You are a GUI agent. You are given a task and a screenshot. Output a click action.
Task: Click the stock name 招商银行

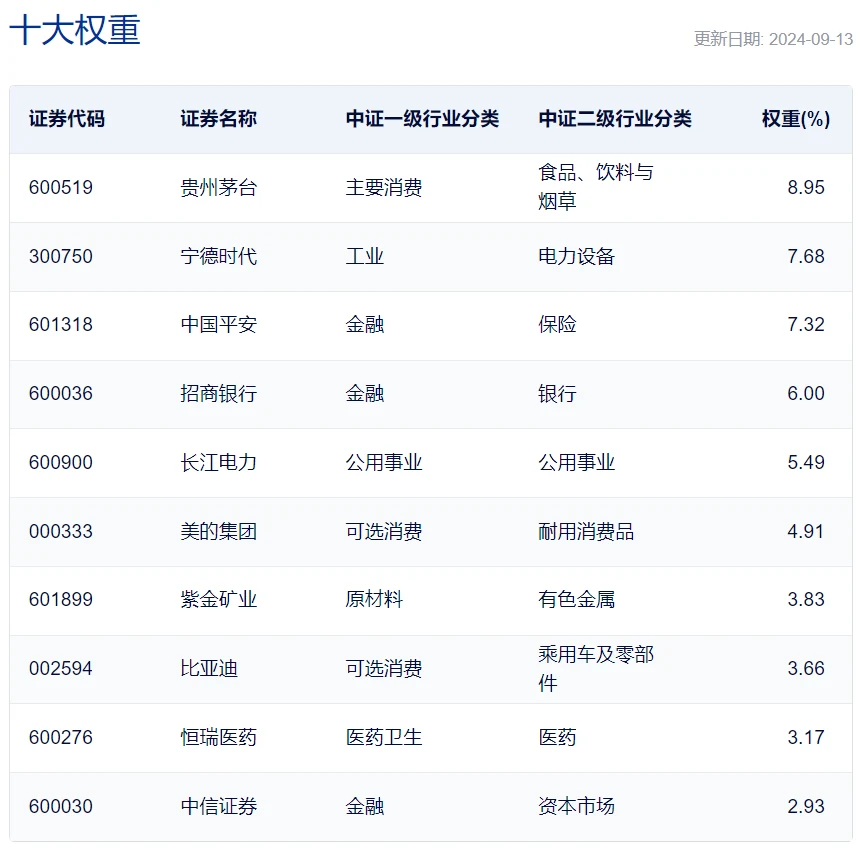(x=219, y=394)
